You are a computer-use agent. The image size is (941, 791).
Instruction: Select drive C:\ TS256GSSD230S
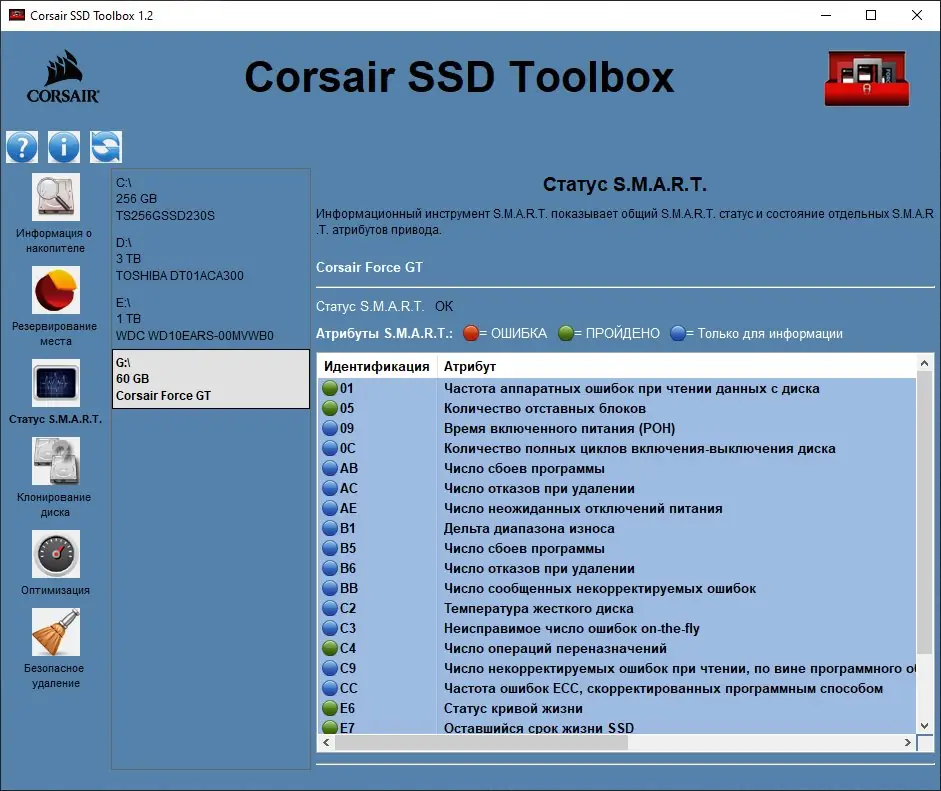[x=211, y=199]
